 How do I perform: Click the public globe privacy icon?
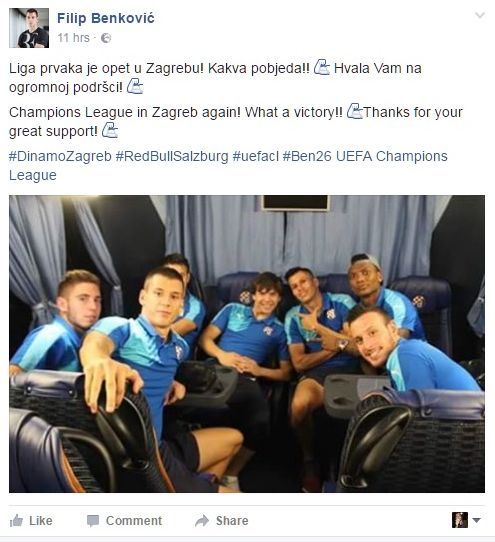coord(106,38)
